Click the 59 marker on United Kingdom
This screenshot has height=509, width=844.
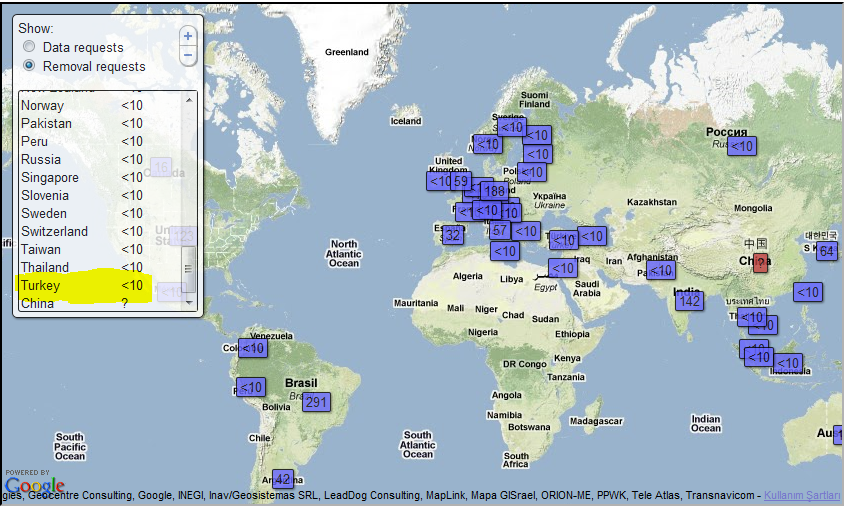click(x=461, y=181)
